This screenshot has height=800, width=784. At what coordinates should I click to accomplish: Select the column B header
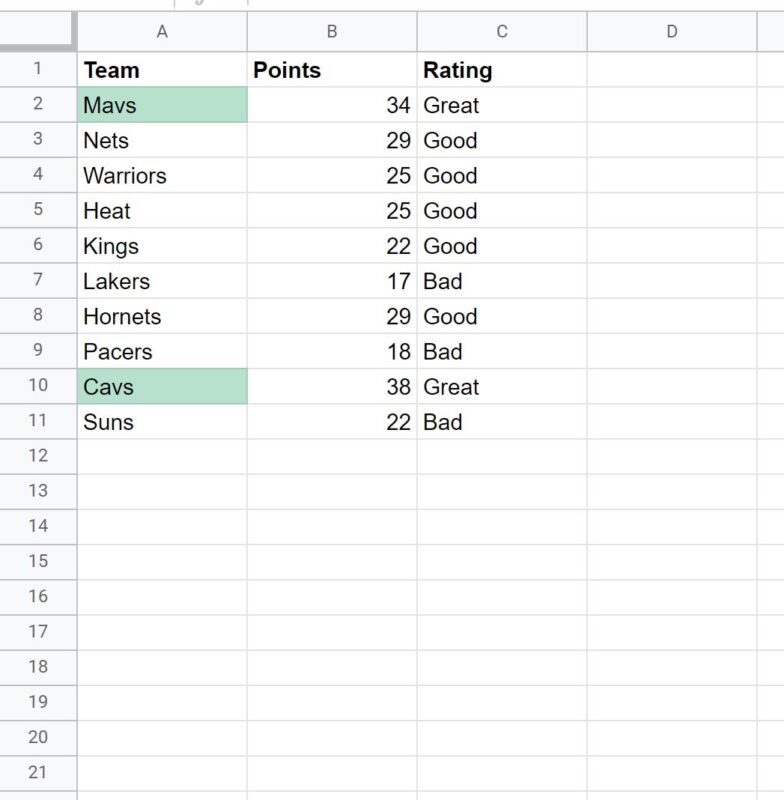click(332, 32)
